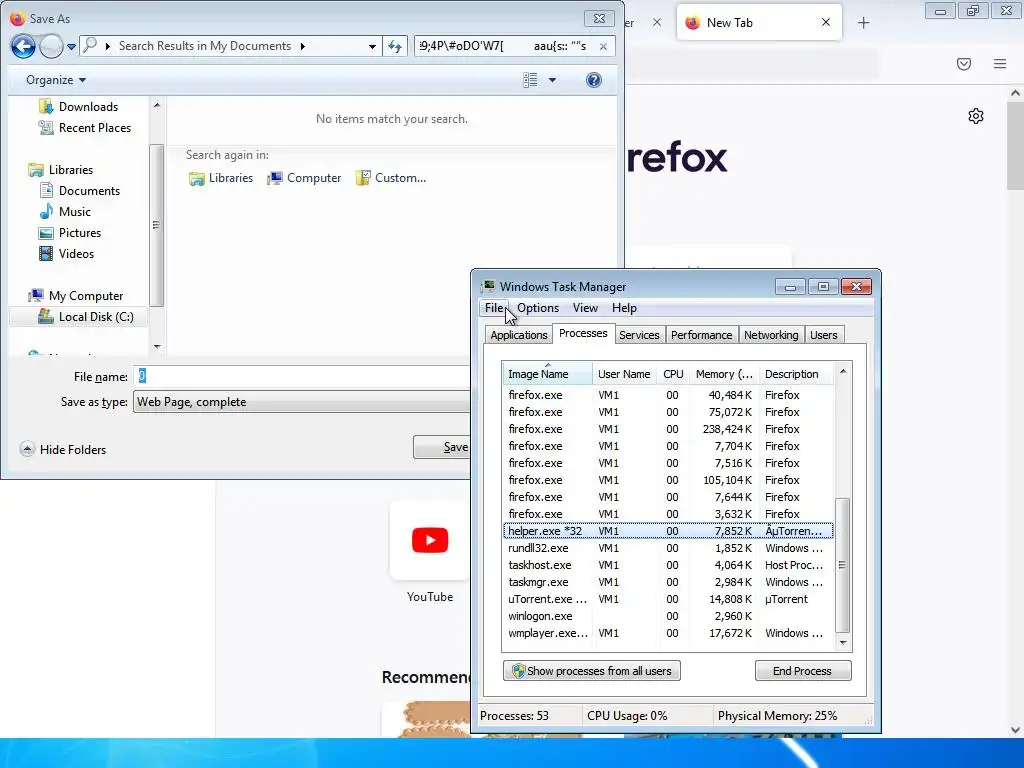Open the view options dropdown arrow
Viewport: 1024px width, 768px height.
552,80
